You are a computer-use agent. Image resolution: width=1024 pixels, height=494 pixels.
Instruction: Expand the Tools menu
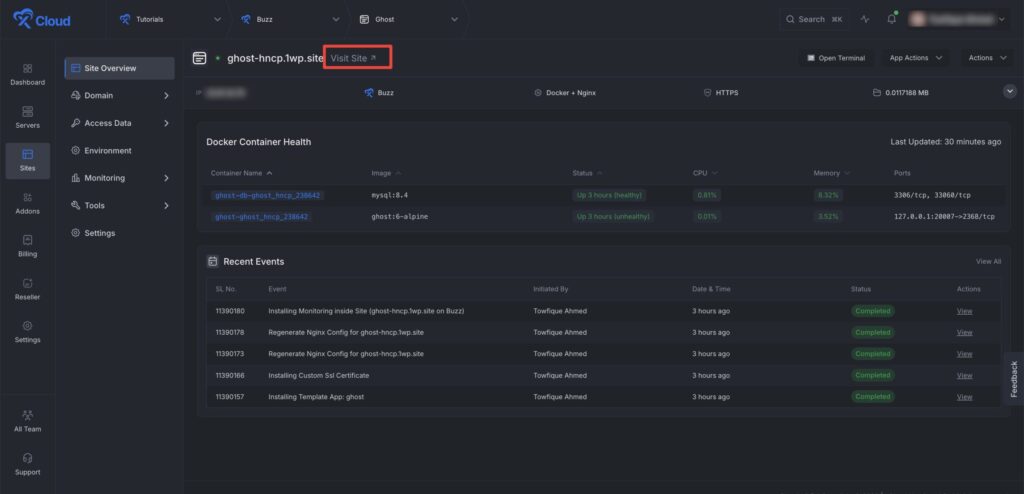[120, 205]
